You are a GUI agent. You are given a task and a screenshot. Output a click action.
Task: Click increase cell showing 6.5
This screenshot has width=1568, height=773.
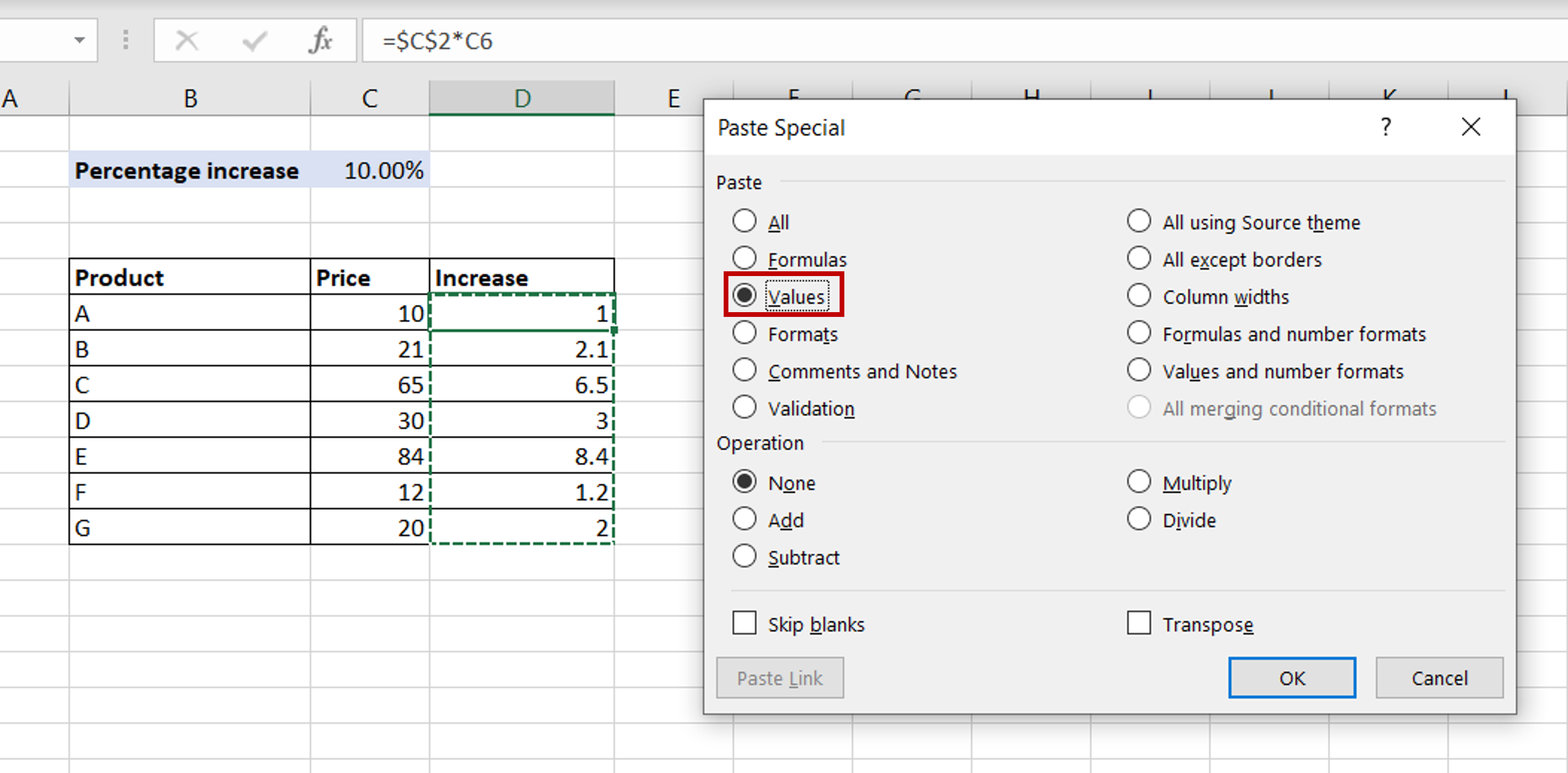point(522,384)
